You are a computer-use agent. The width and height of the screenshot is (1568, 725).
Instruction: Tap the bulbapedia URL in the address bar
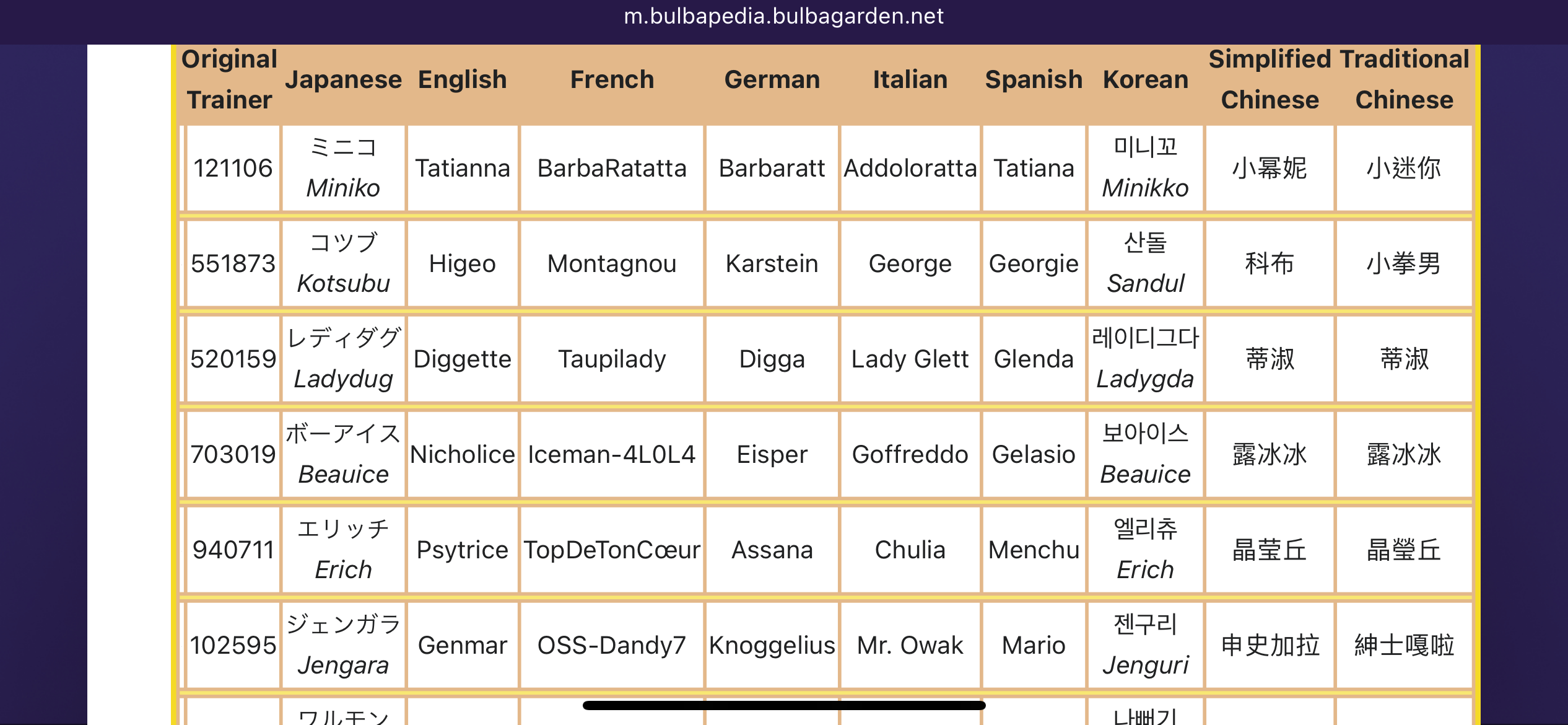pos(783,16)
